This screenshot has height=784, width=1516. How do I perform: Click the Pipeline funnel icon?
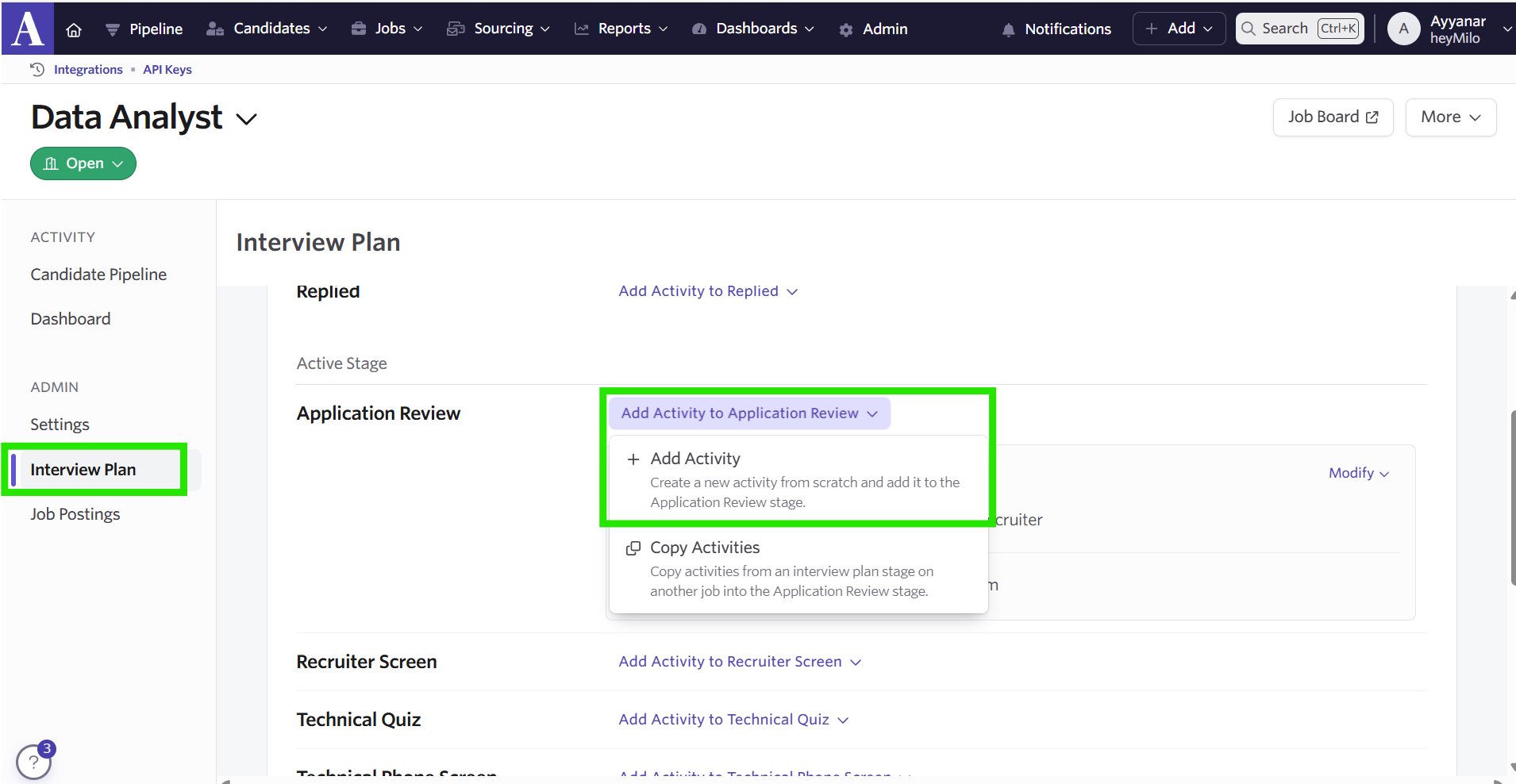[x=113, y=29]
